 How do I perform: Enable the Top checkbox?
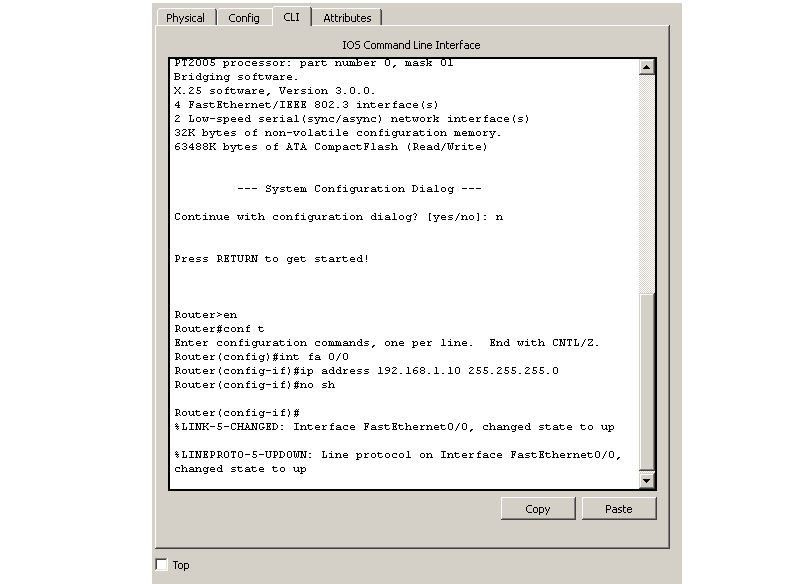point(162,564)
